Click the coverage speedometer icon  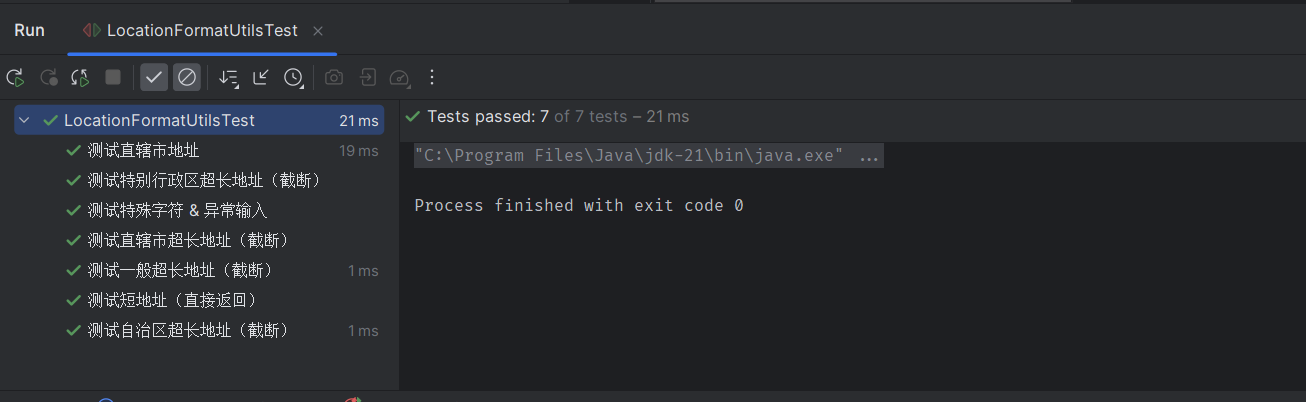pyautogui.click(x=399, y=77)
